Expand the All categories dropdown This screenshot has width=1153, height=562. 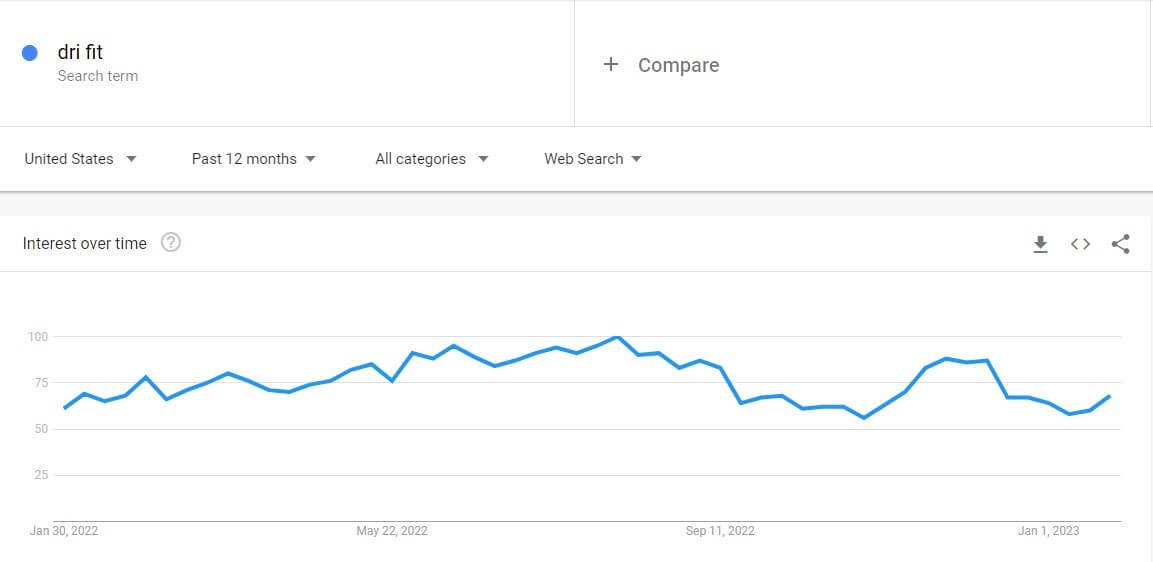pyautogui.click(x=432, y=159)
